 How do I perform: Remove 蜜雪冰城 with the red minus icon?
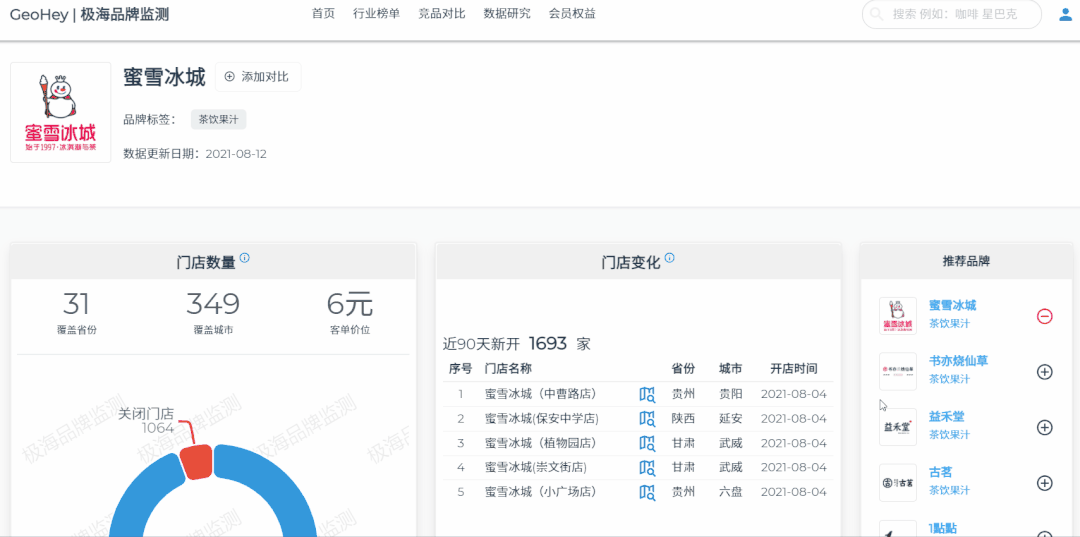[x=1044, y=316]
